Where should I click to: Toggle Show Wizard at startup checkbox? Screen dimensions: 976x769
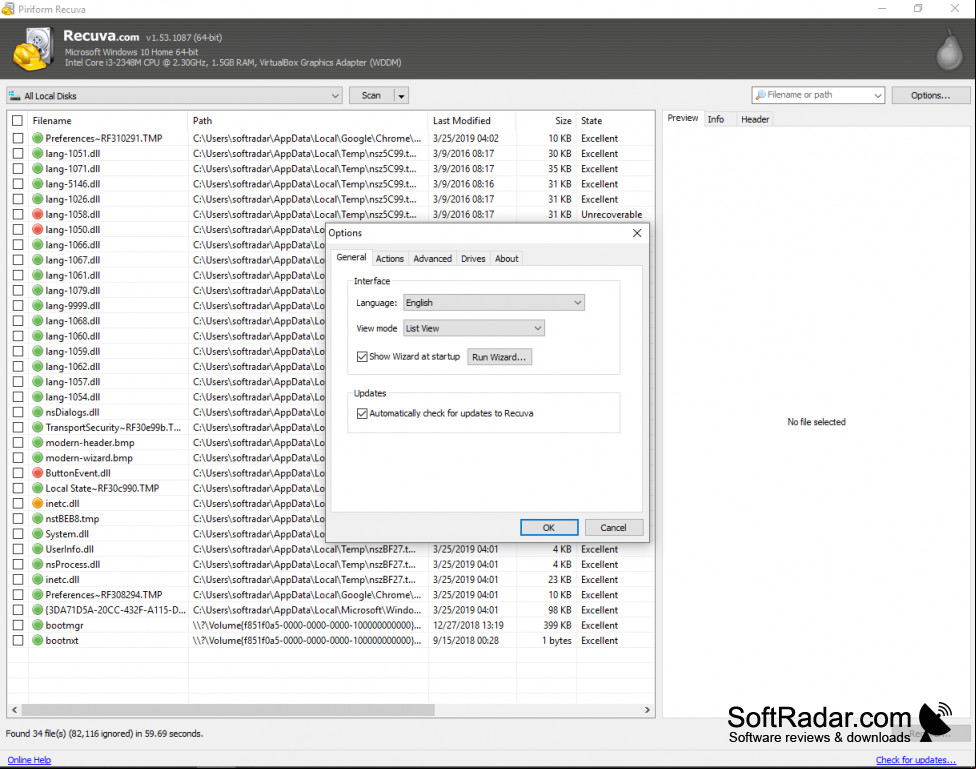pos(362,357)
